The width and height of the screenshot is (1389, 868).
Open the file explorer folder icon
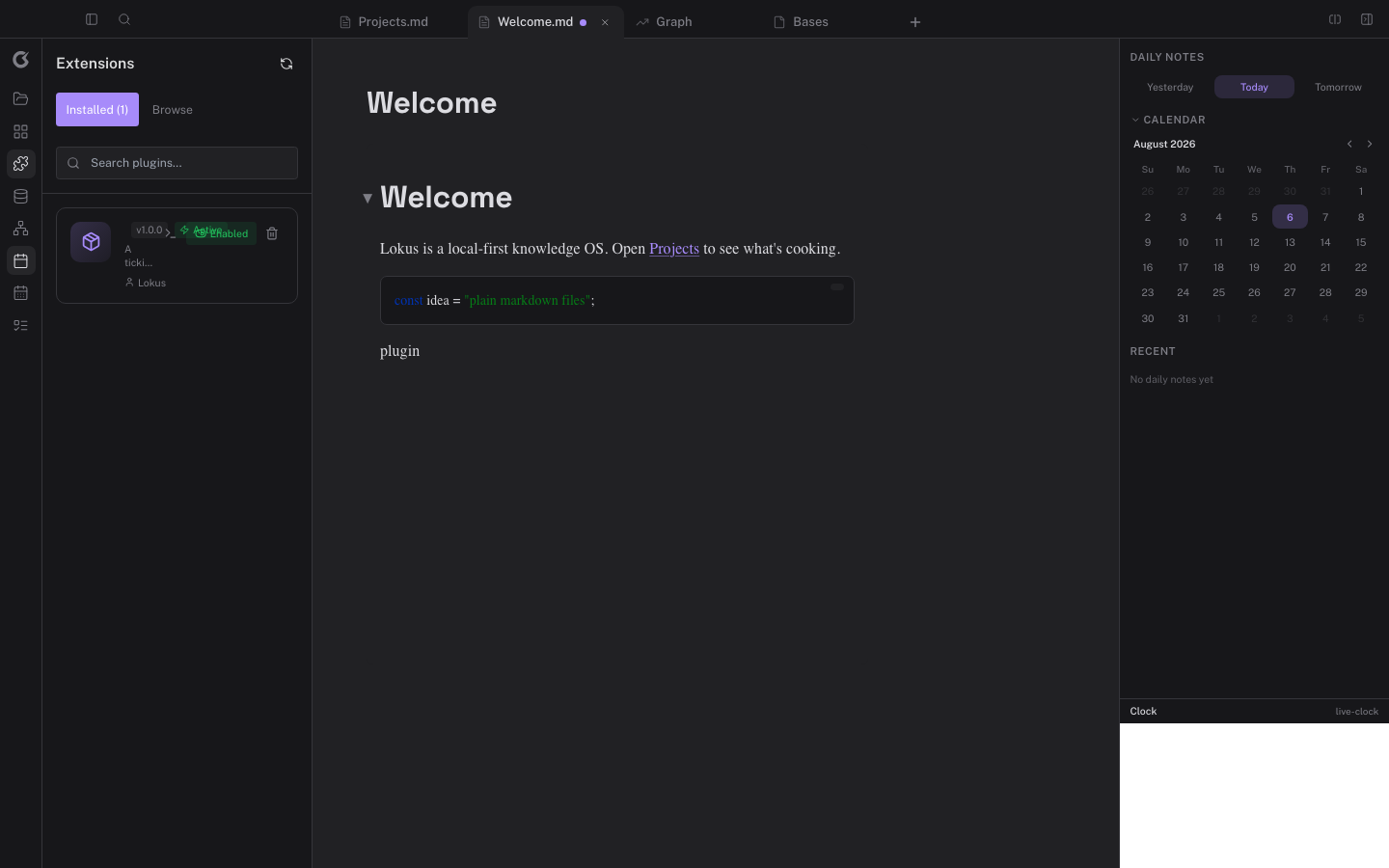pyautogui.click(x=20, y=99)
